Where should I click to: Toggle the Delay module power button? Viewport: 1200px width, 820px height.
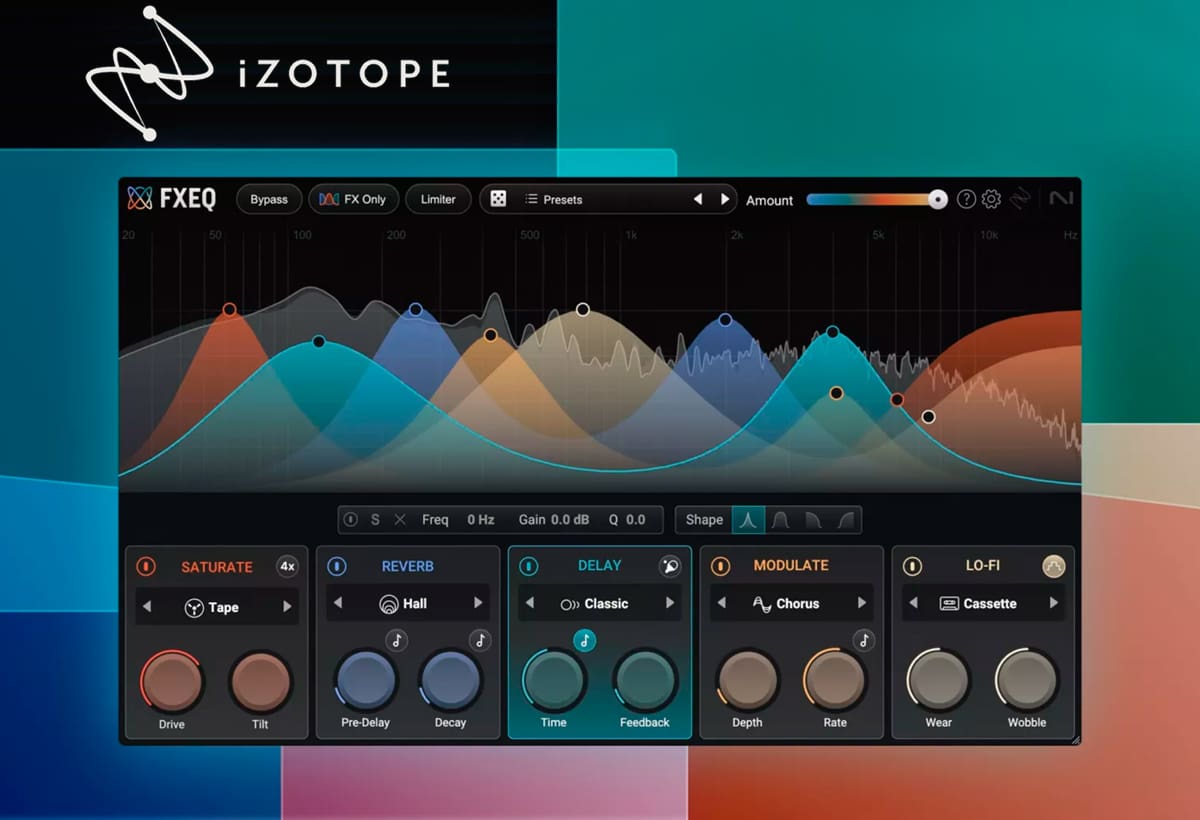point(529,567)
